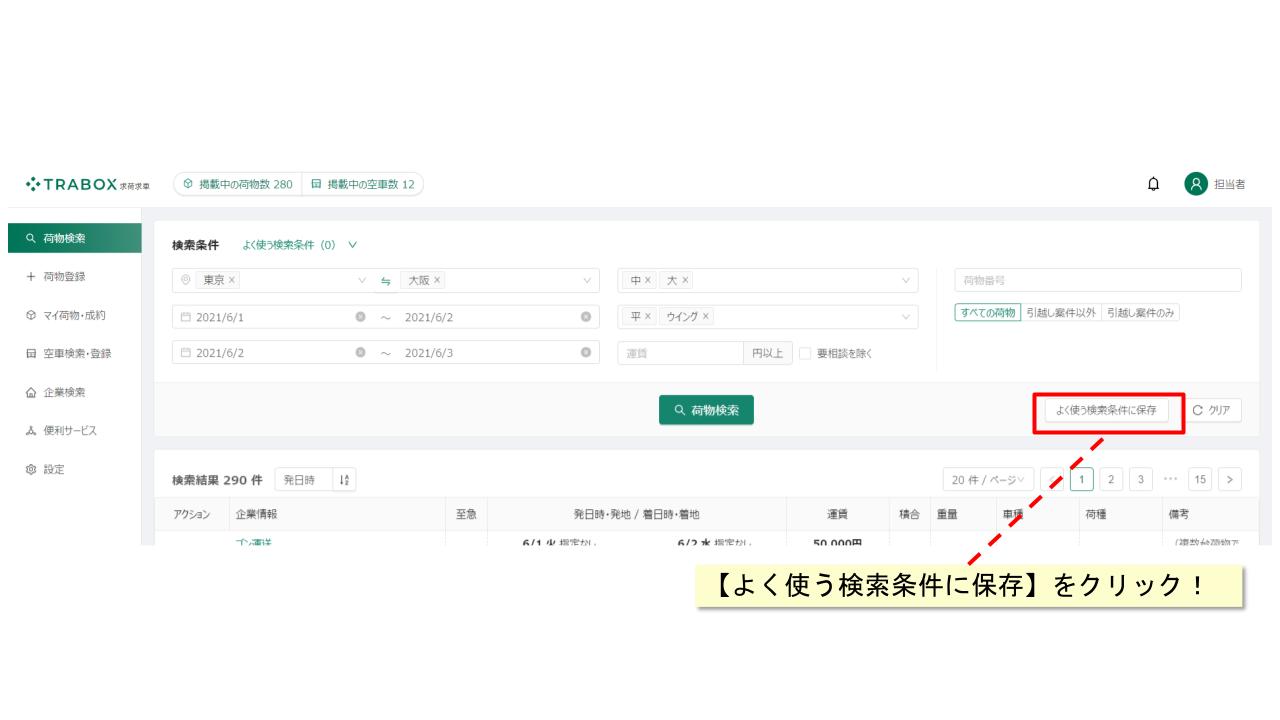Screen dimensions: 1280x720
Task: Click the TRABOX logo
Action: point(88,185)
